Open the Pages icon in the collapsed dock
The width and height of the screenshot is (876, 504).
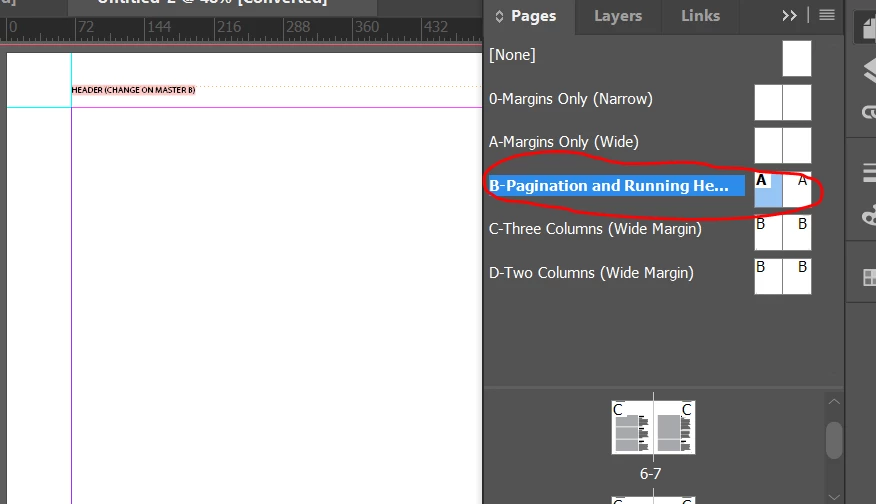point(867,28)
